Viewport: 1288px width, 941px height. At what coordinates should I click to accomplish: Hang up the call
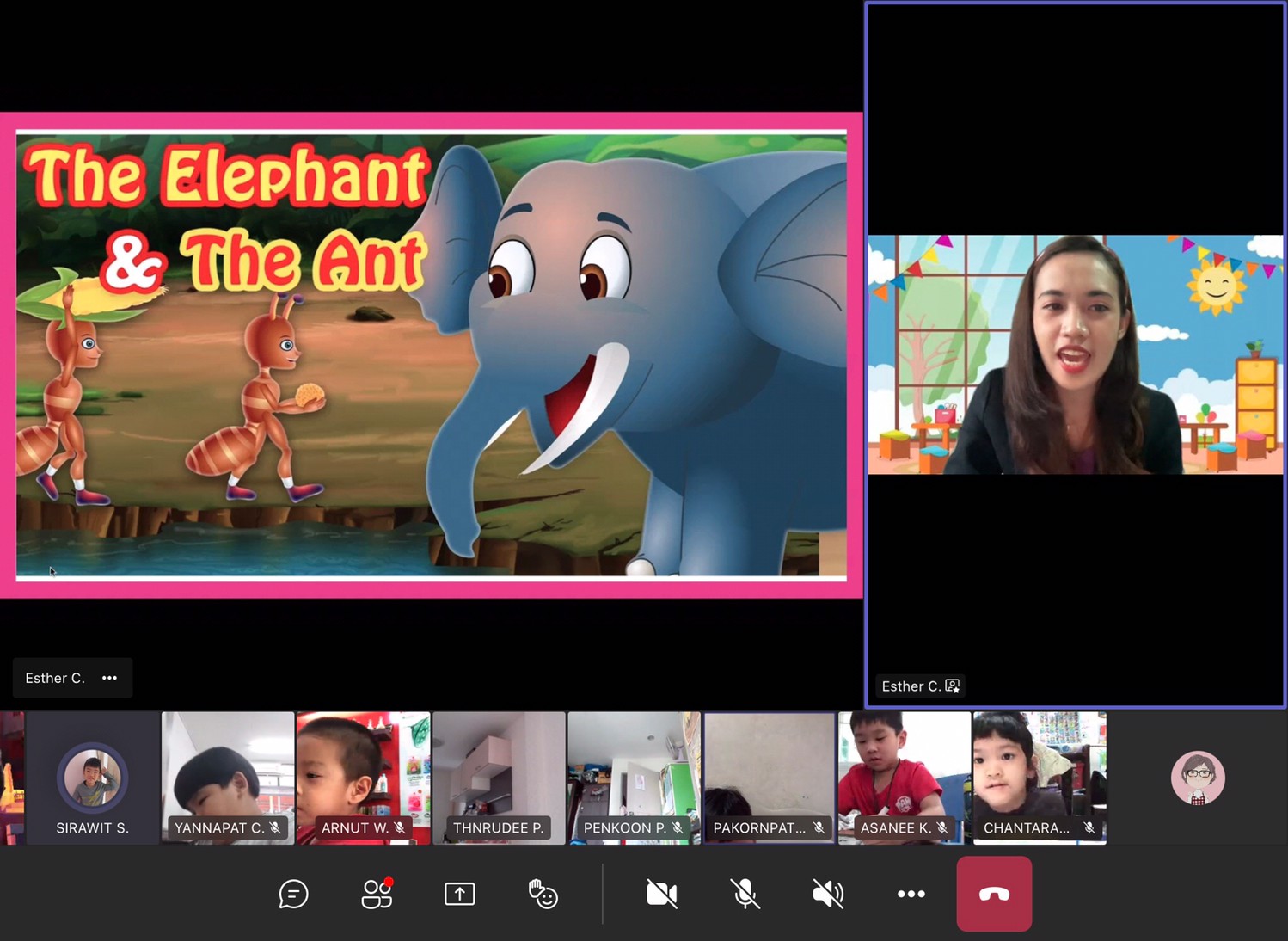tap(994, 895)
